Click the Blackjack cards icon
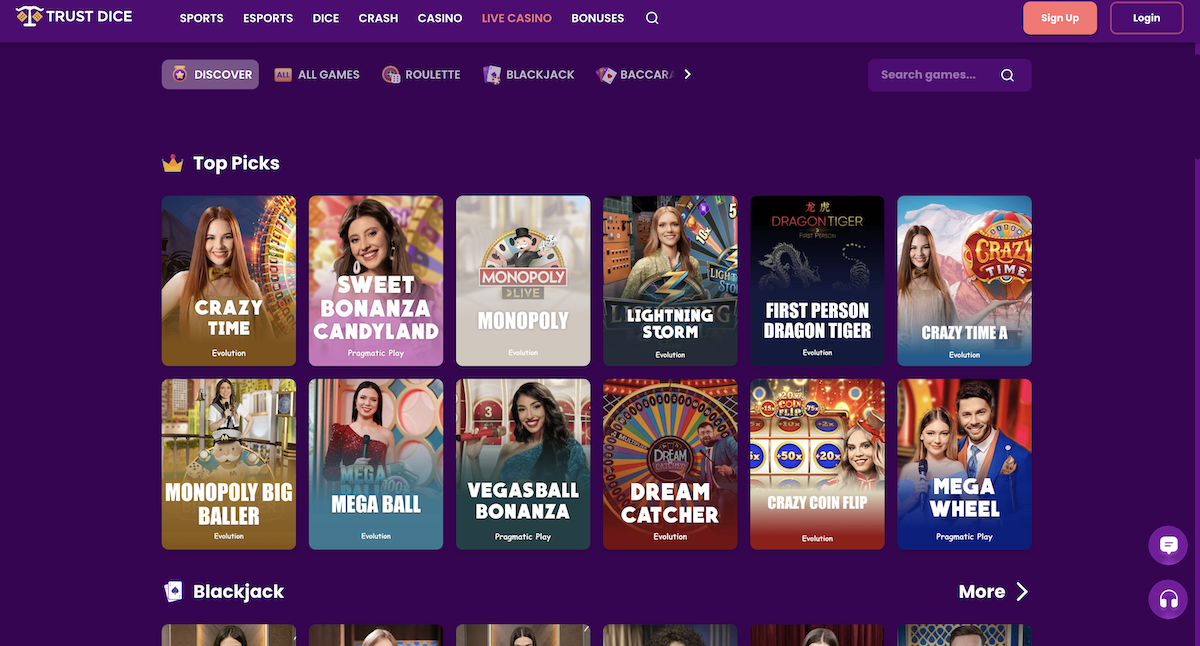 (492, 75)
